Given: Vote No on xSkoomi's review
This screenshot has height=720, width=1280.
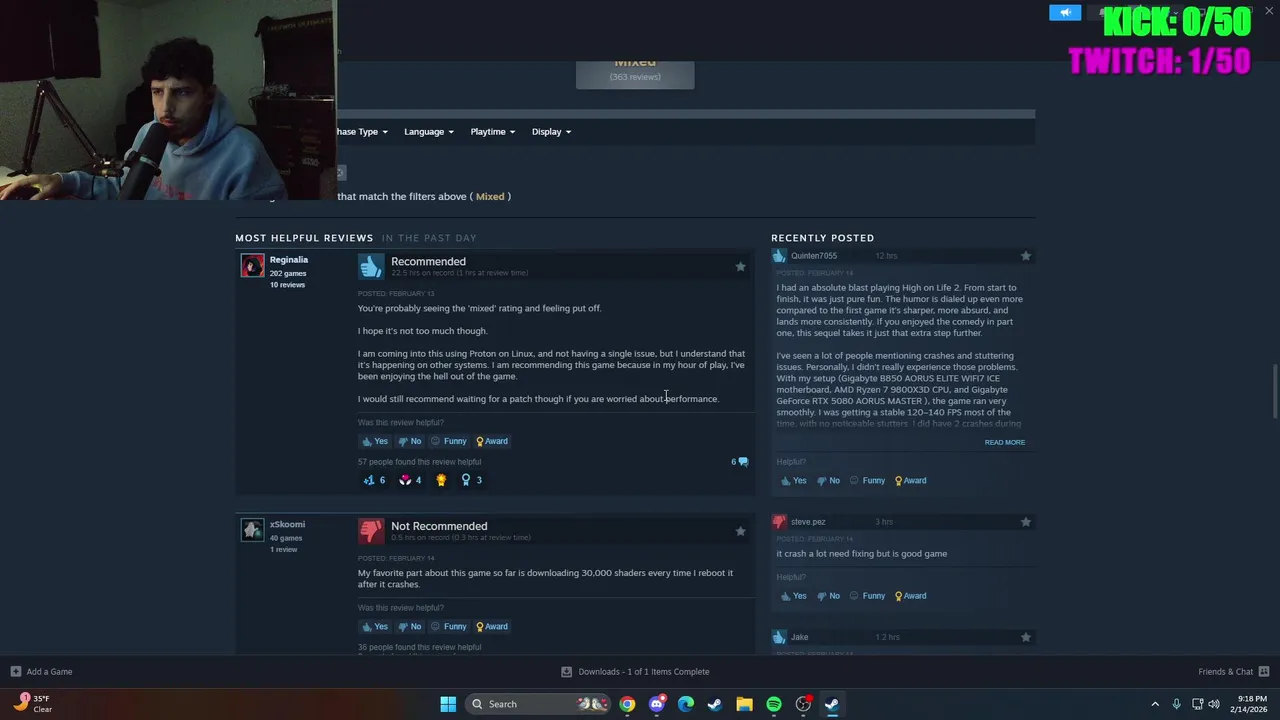Looking at the screenshot, I should 410,627.
